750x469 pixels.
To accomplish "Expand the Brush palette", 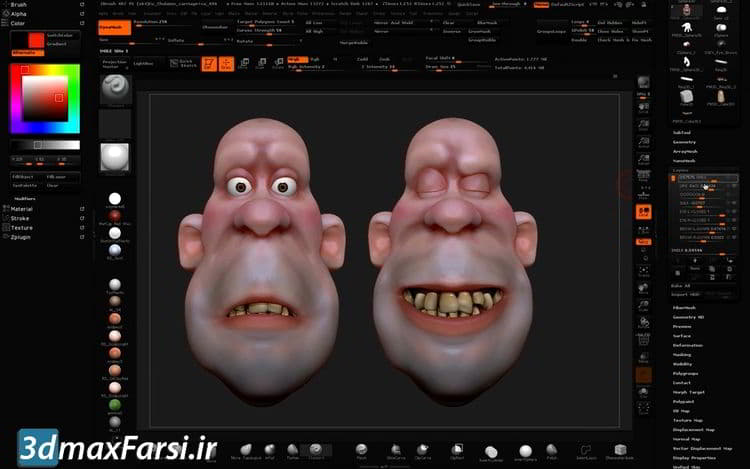I will click(19, 4).
